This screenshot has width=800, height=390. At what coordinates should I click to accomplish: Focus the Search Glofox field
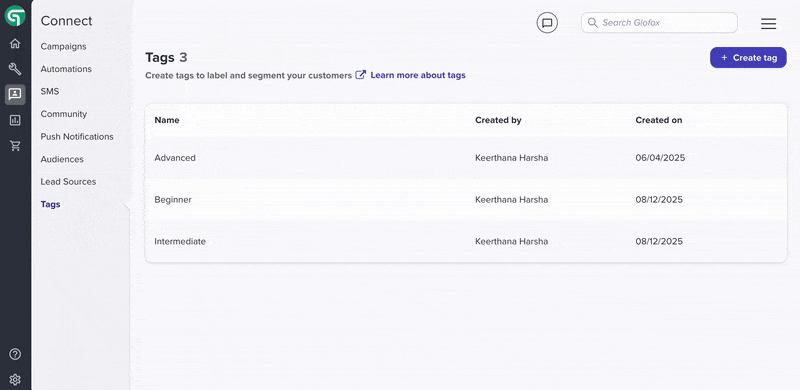tap(659, 22)
